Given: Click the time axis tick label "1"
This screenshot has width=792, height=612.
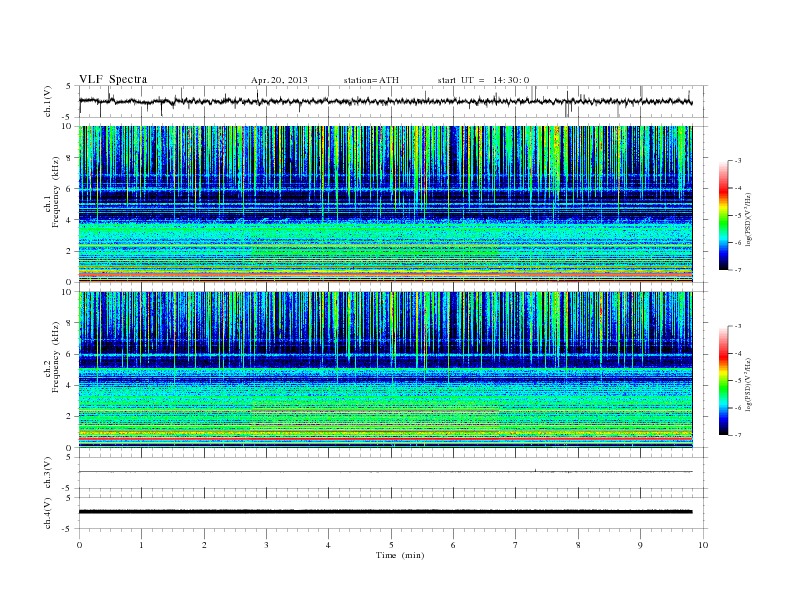Looking at the screenshot, I should (x=141, y=545).
